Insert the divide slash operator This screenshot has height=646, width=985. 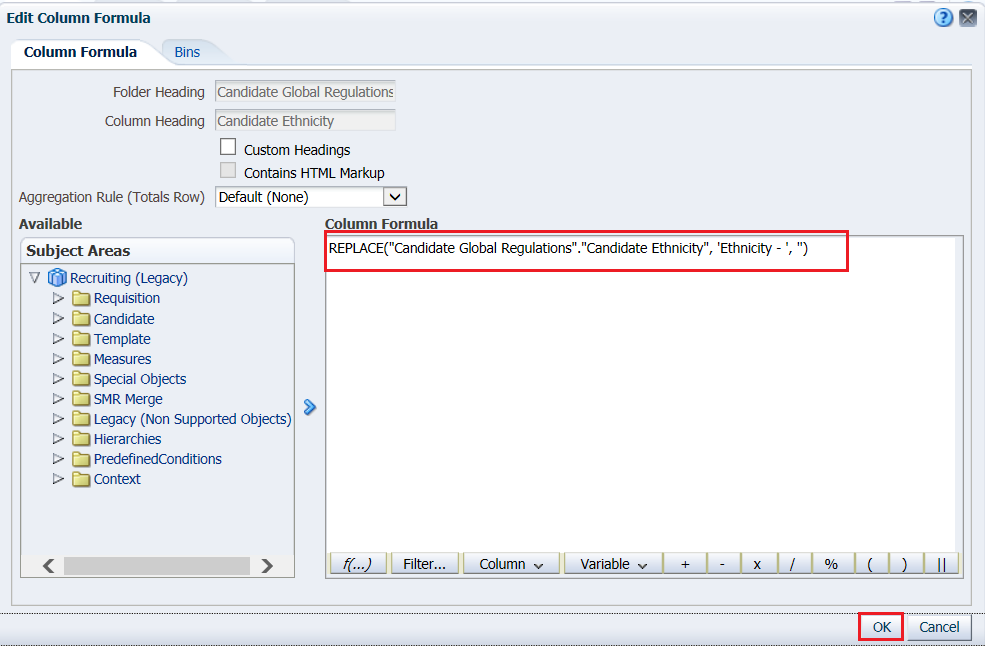click(x=793, y=564)
